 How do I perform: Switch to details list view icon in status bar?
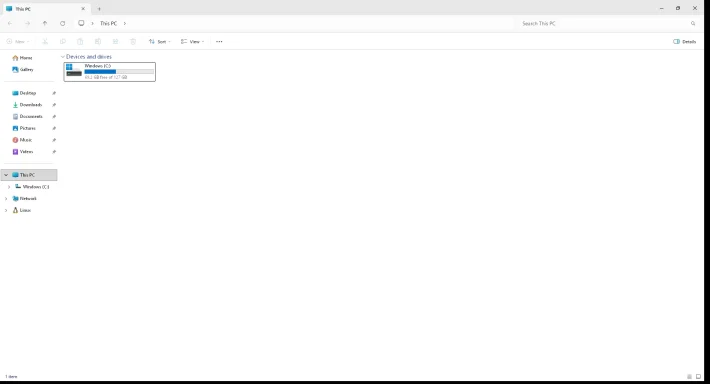coord(689,376)
